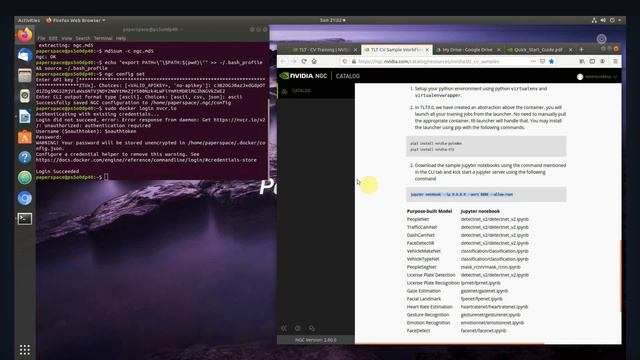Close the Quick_Start_Guide.pdf tab
640x360 pixels.
coord(570,50)
